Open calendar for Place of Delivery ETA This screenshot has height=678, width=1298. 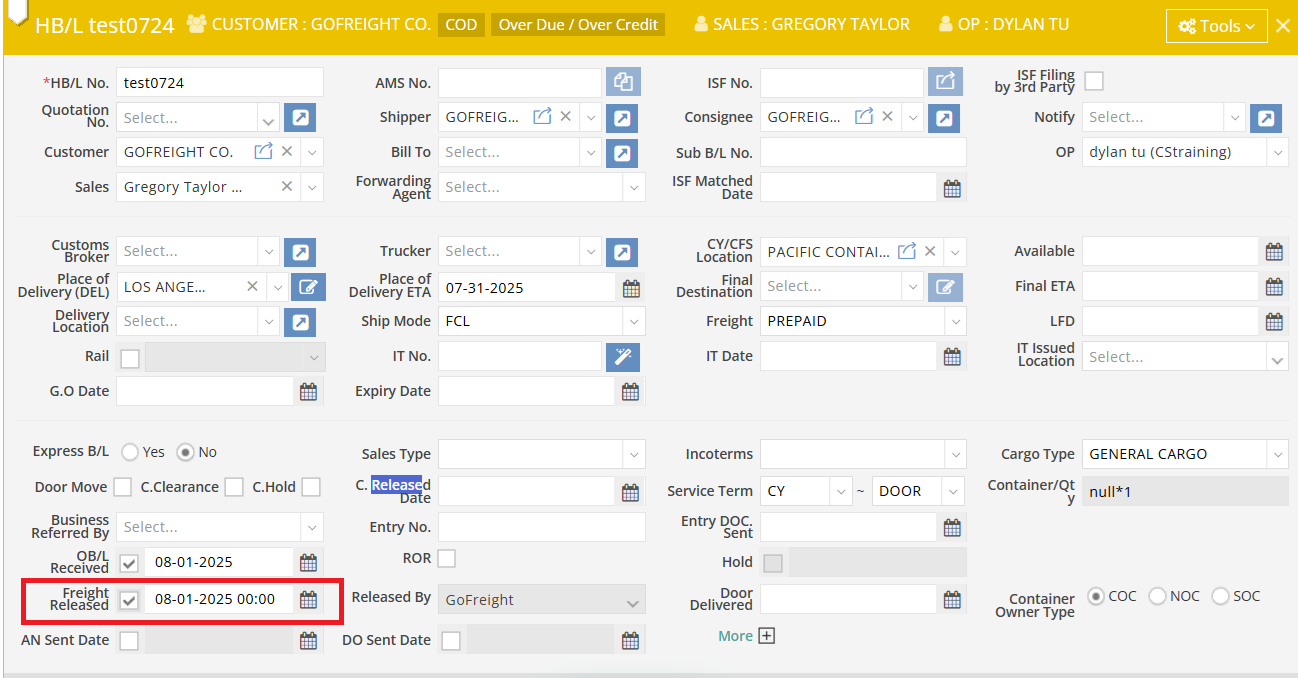coord(631,288)
